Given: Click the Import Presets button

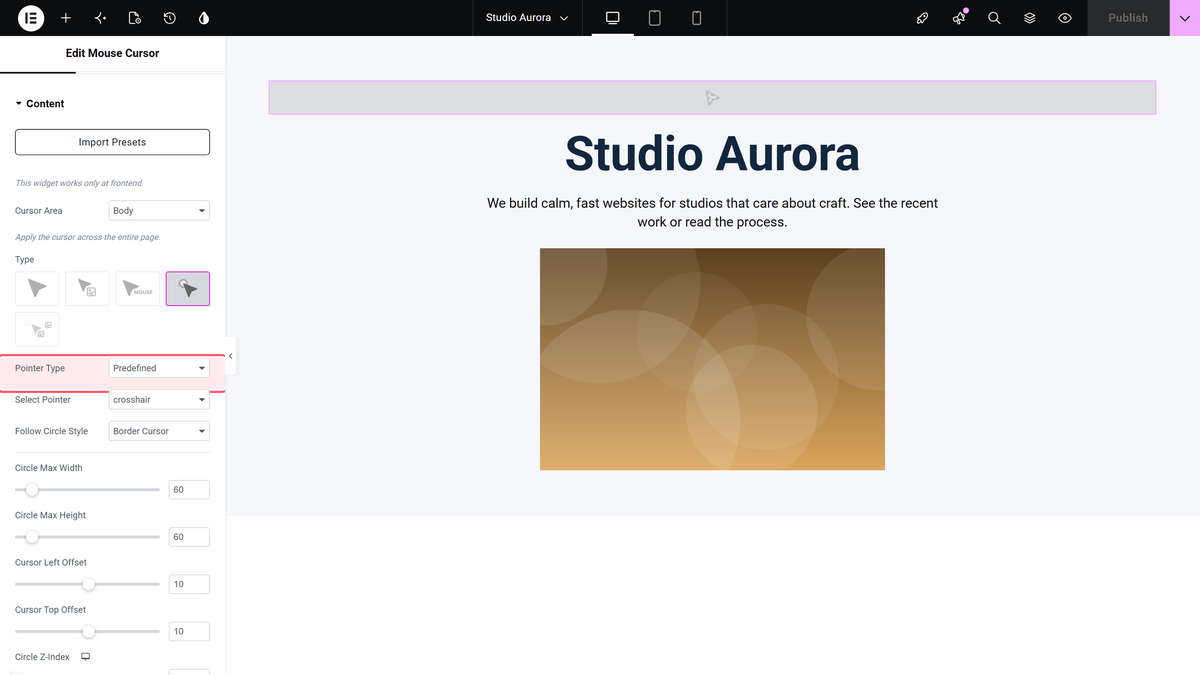Looking at the screenshot, I should (112, 142).
